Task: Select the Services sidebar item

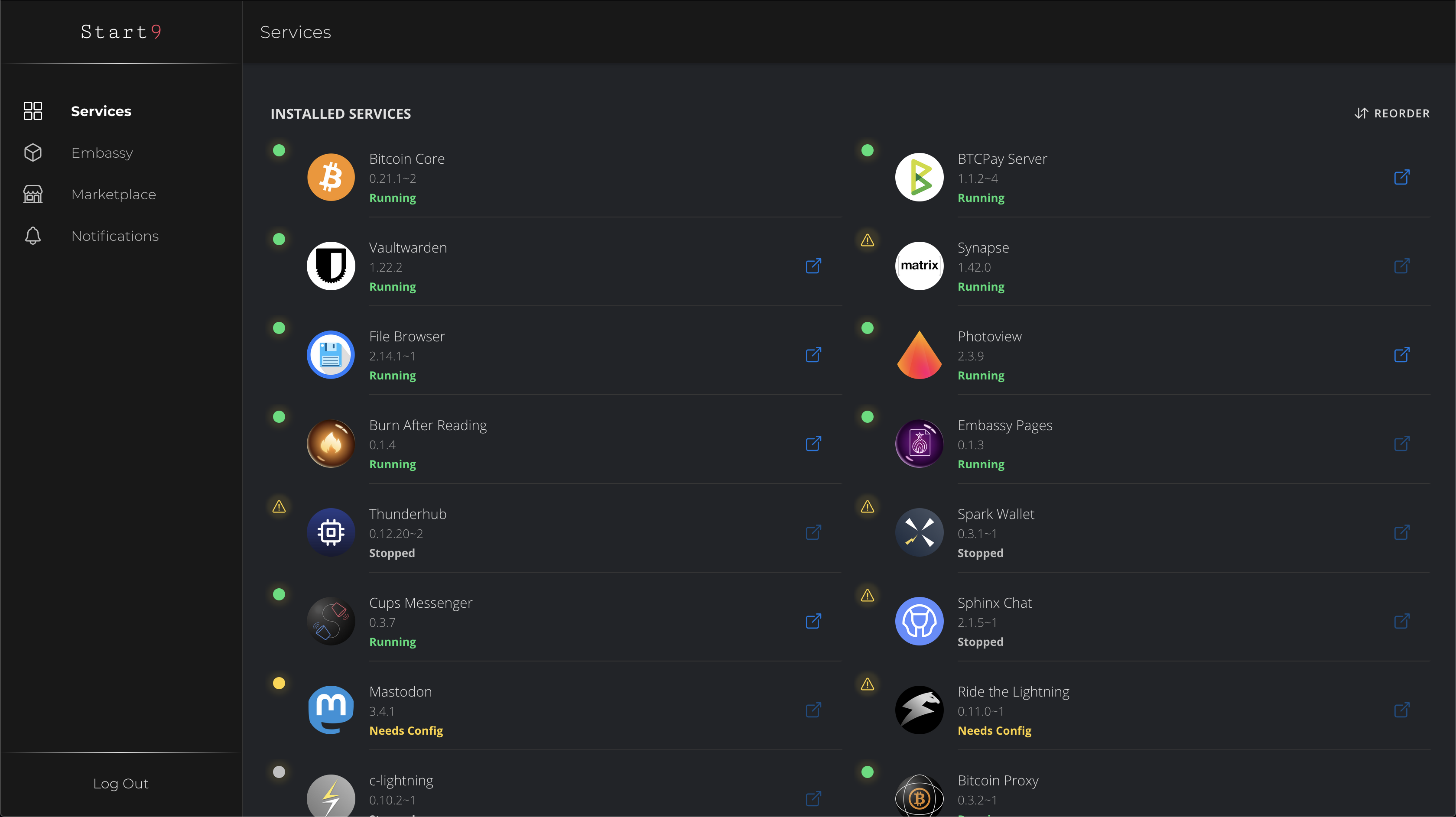Action: click(x=101, y=111)
